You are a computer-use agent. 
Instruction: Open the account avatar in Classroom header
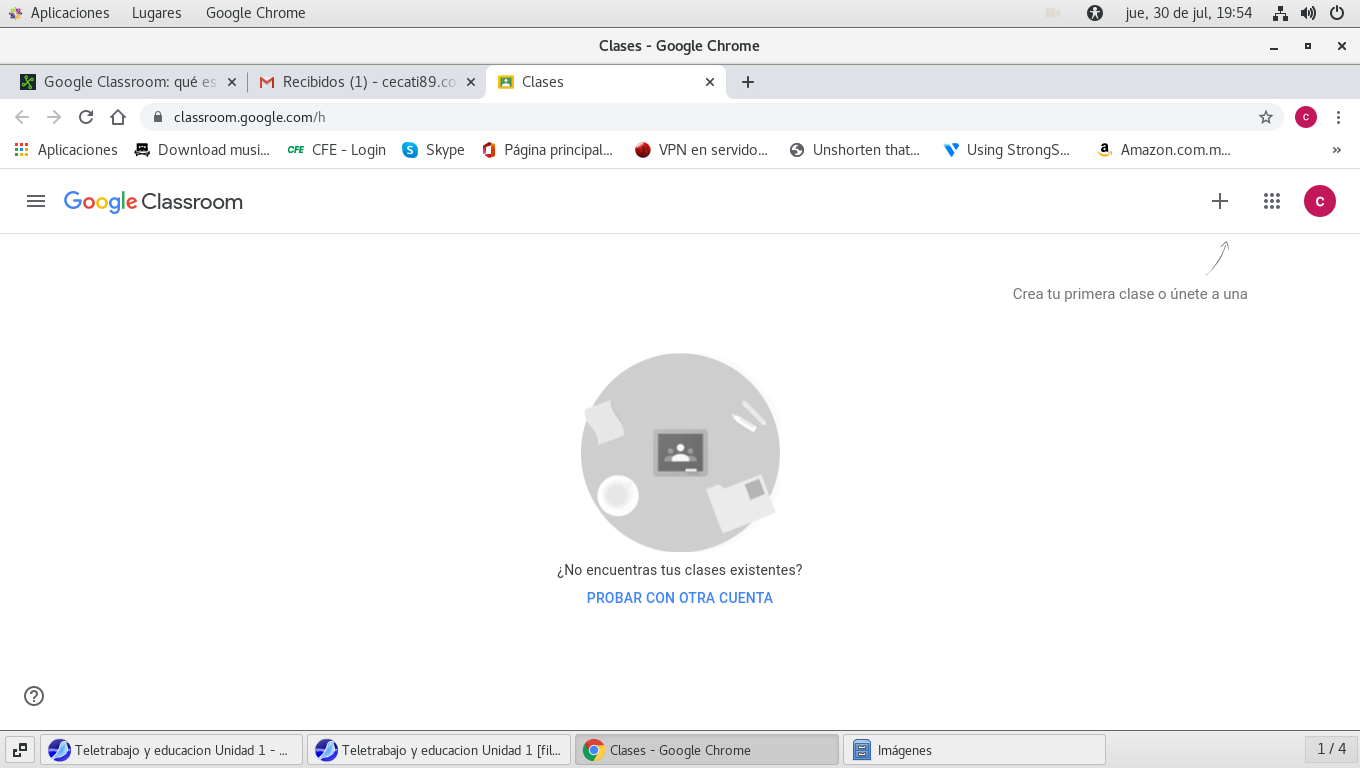[x=1319, y=201]
